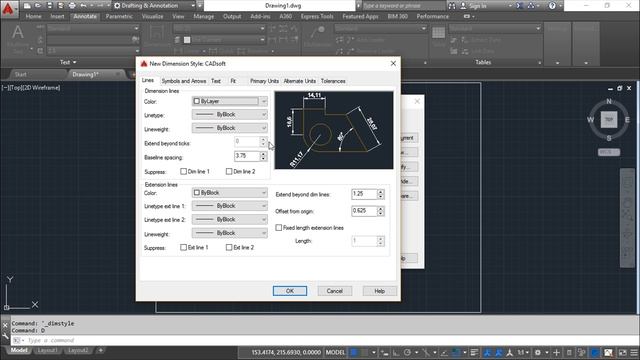Click the Sign In user icon

pos(463,6)
